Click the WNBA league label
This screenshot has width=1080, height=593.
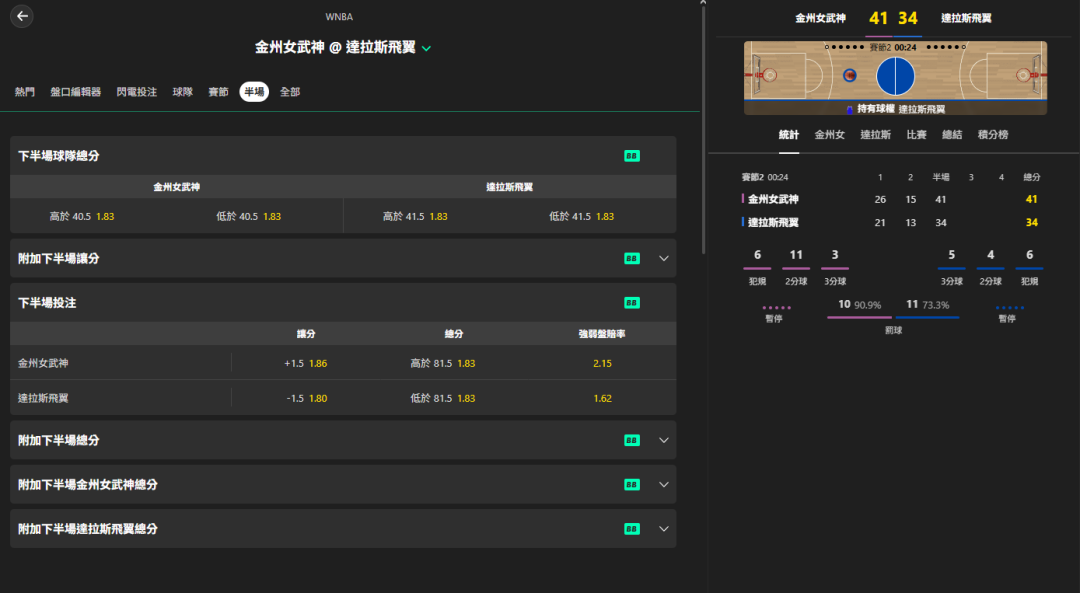click(339, 17)
